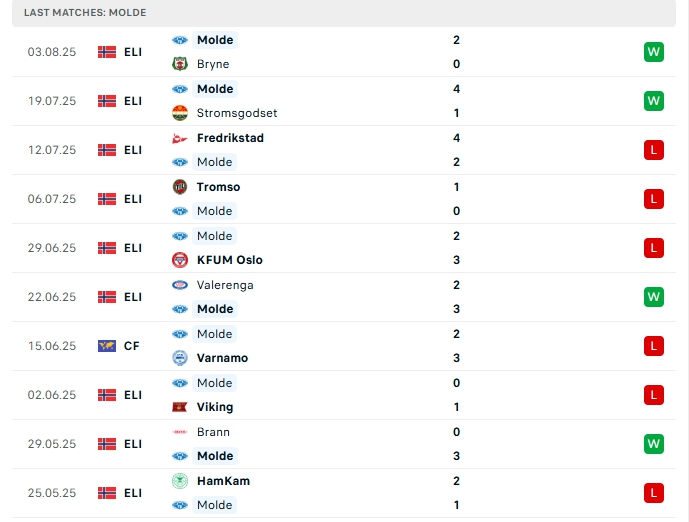Screen dimensions: 689x522
Task: Click the HamKam club crest
Action: coord(180,481)
